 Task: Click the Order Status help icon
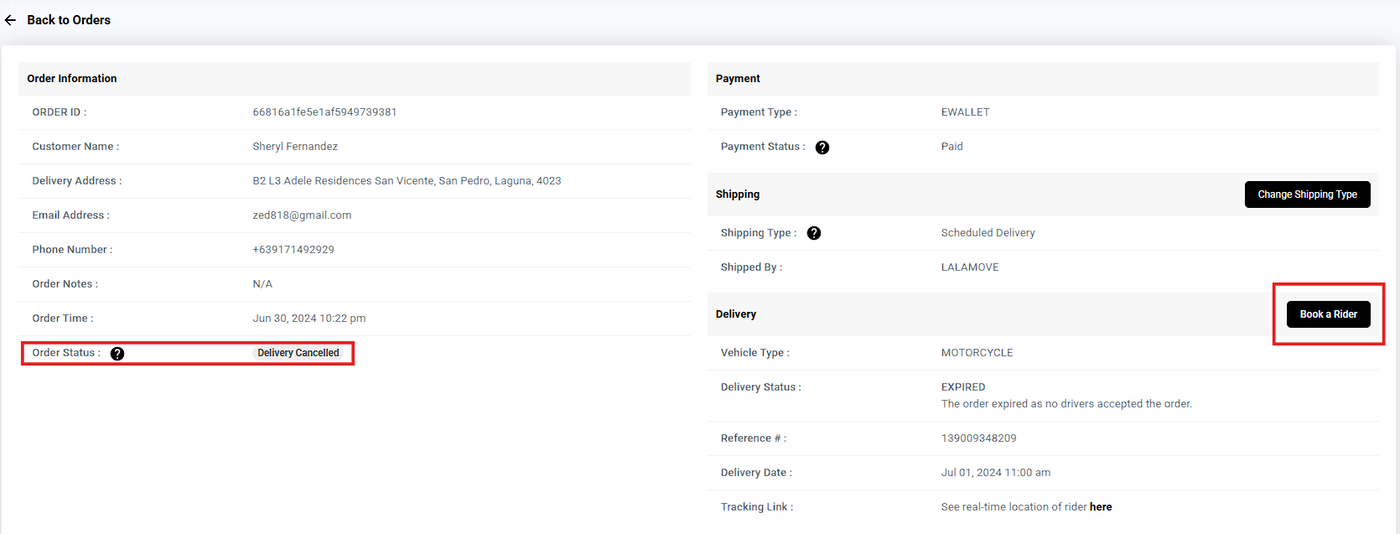pos(117,353)
